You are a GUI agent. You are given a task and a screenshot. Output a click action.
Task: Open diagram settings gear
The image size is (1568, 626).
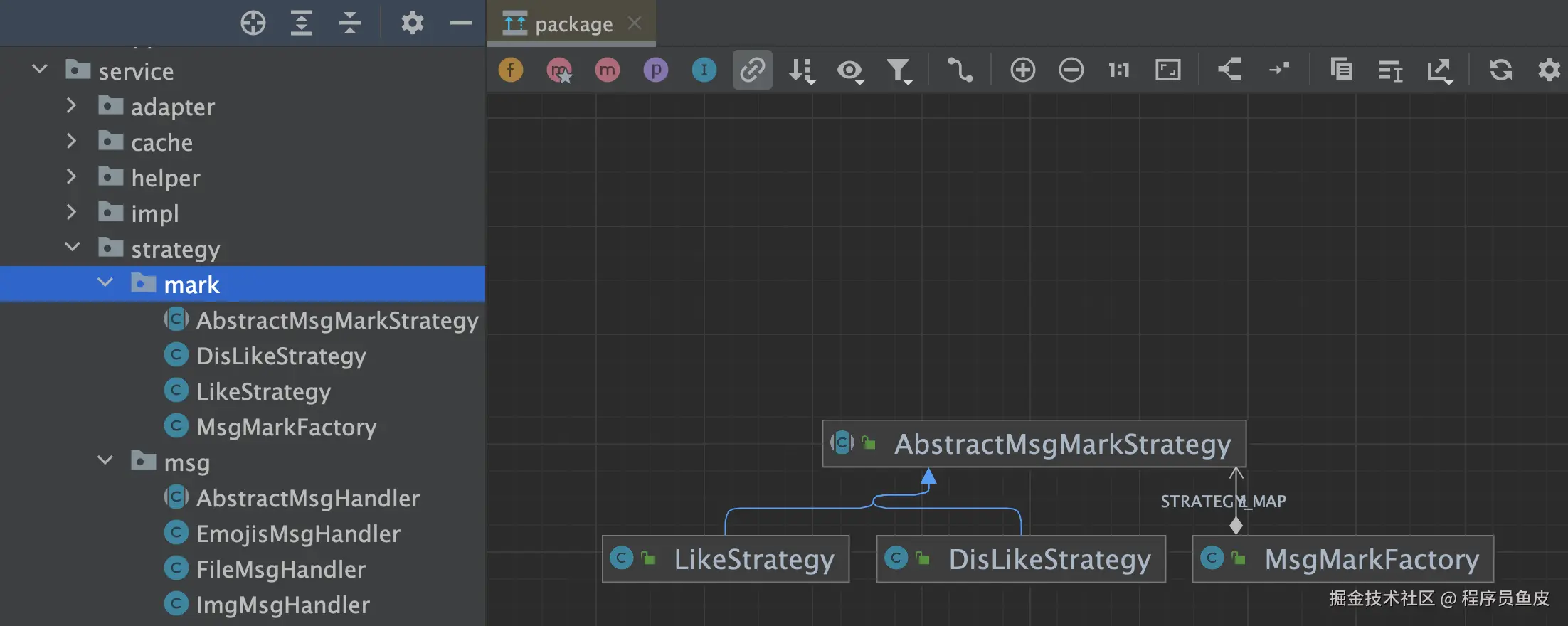pyautogui.click(x=1549, y=70)
